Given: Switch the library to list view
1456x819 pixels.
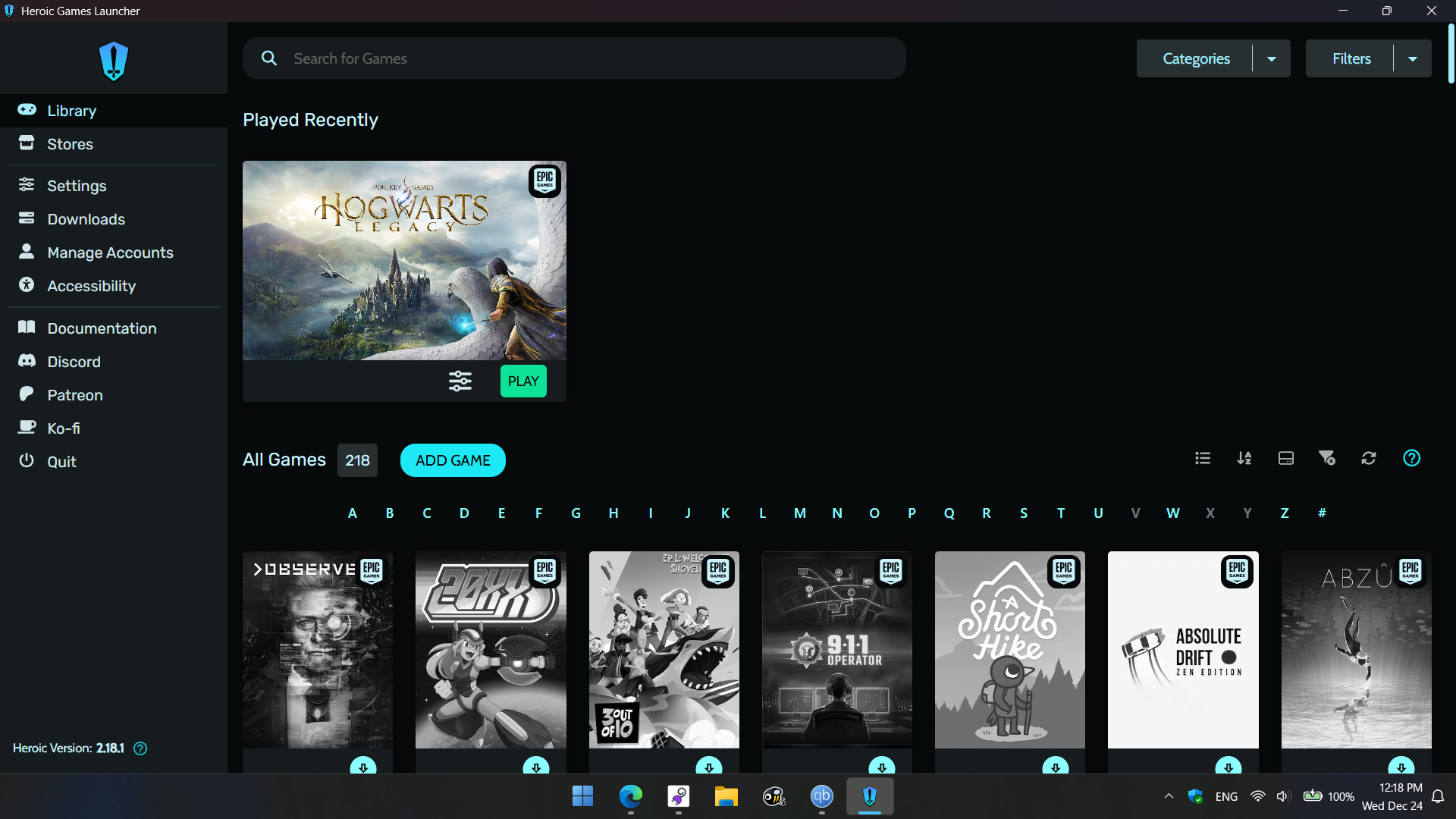Looking at the screenshot, I should click(x=1203, y=458).
